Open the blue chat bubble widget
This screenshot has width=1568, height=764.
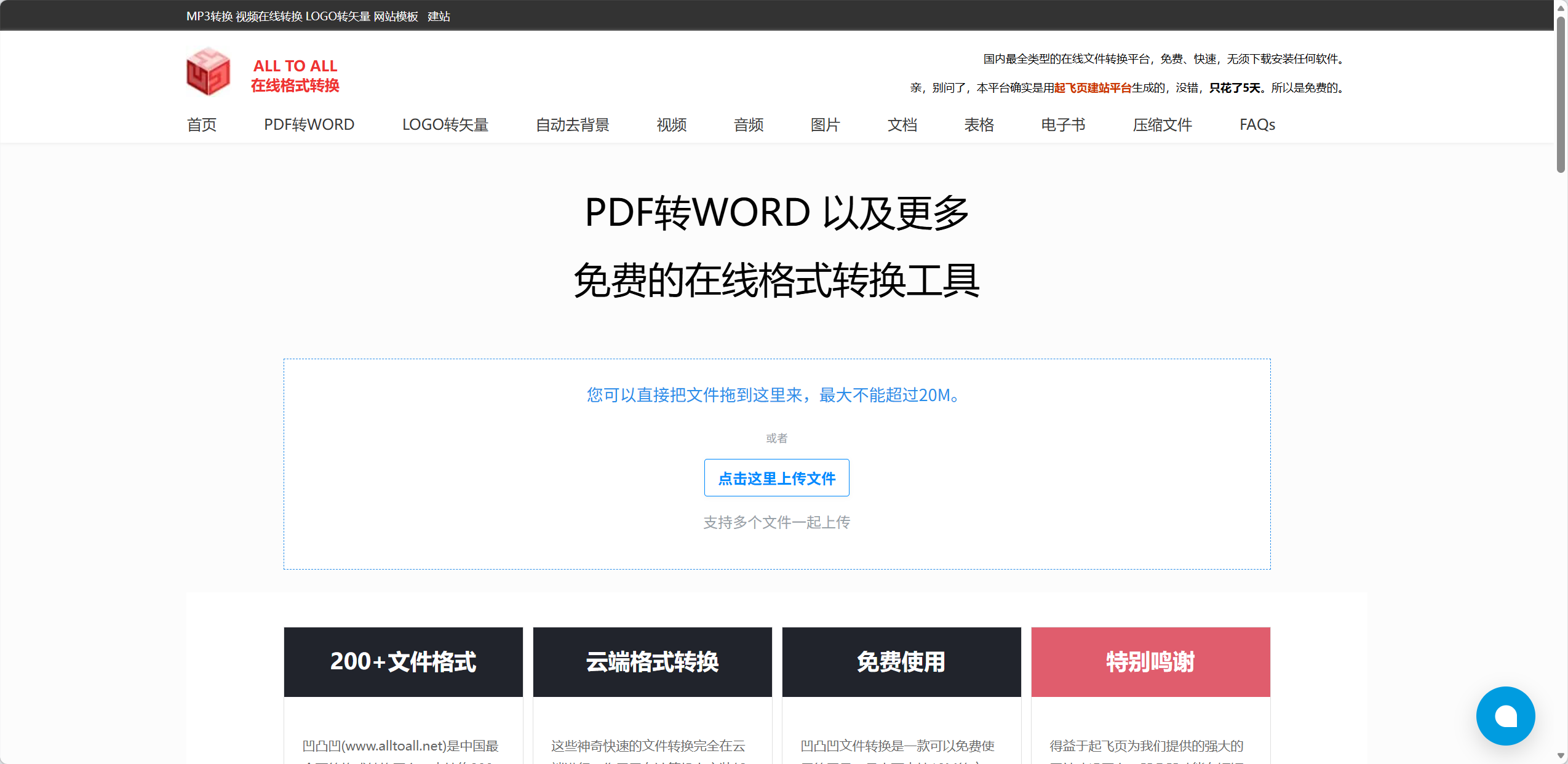click(x=1505, y=715)
